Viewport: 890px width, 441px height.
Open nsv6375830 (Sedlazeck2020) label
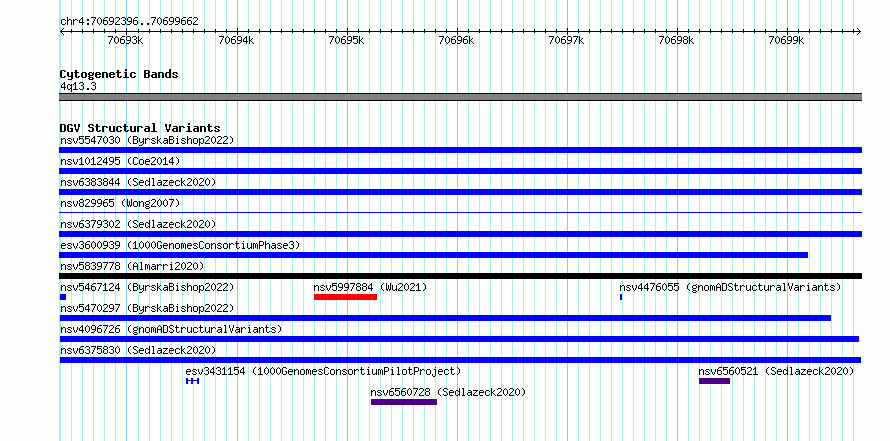click(x=138, y=350)
